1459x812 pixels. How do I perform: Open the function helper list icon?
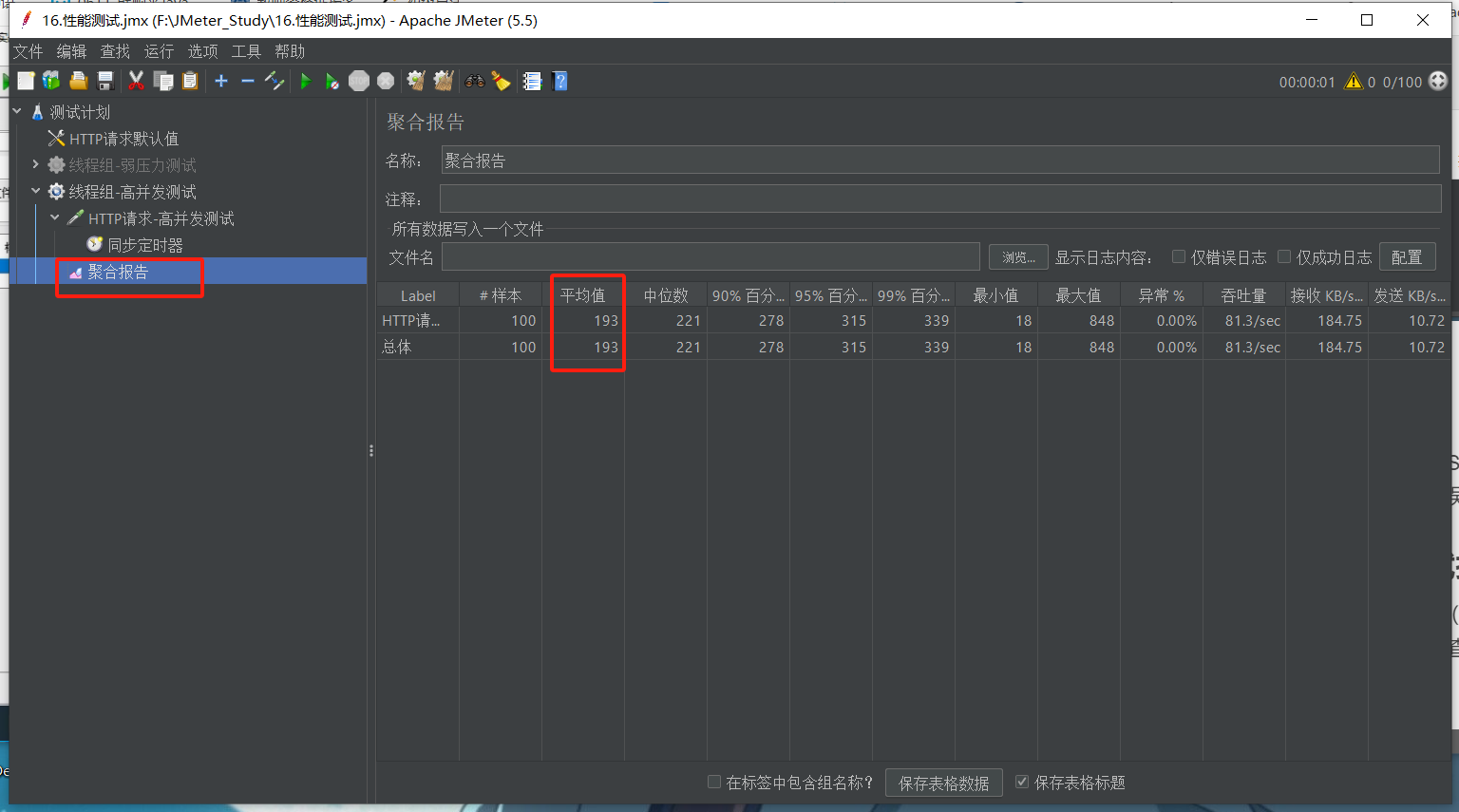(x=532, y=81)
